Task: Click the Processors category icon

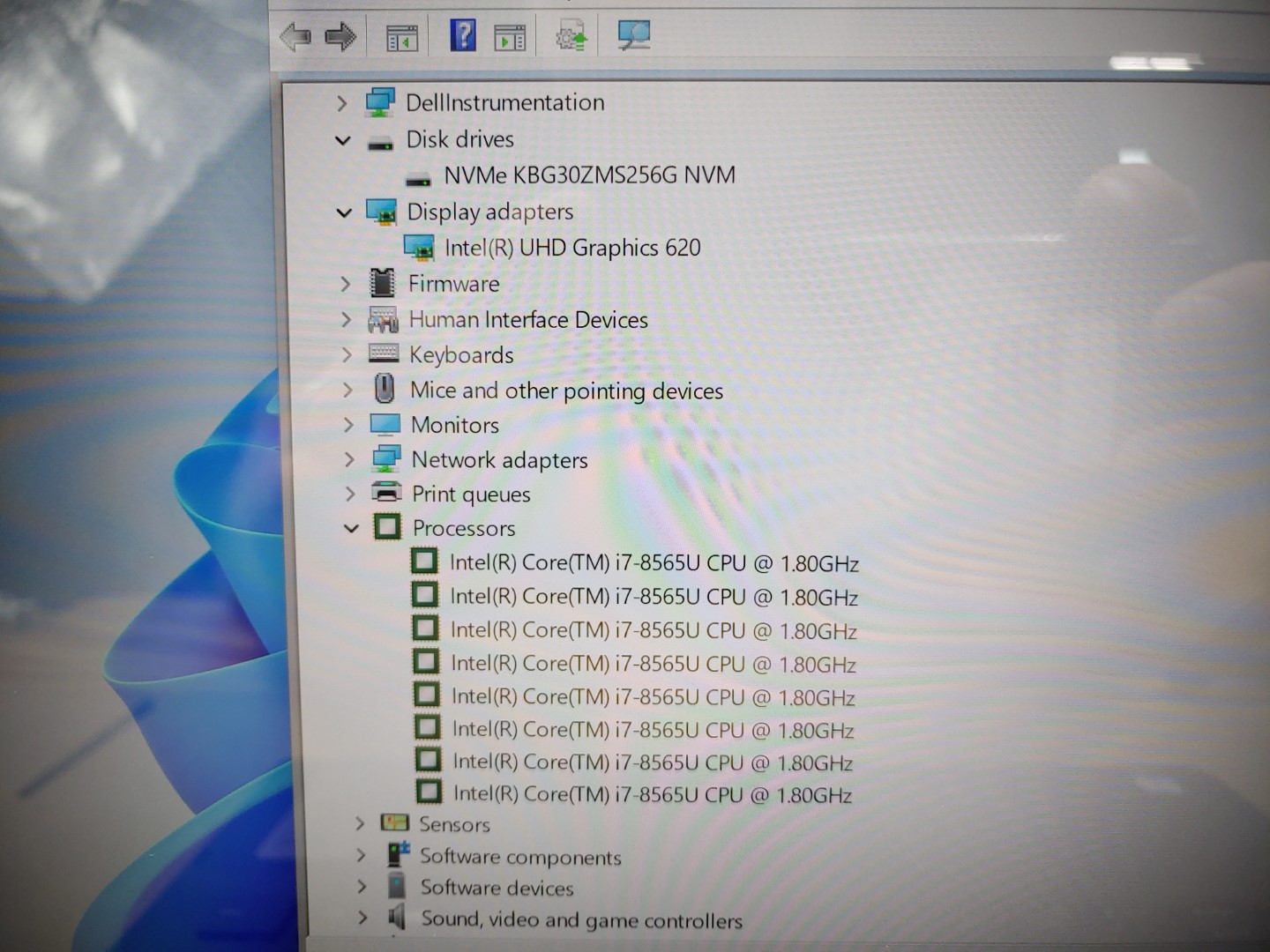Action: (x=387, y=527)
